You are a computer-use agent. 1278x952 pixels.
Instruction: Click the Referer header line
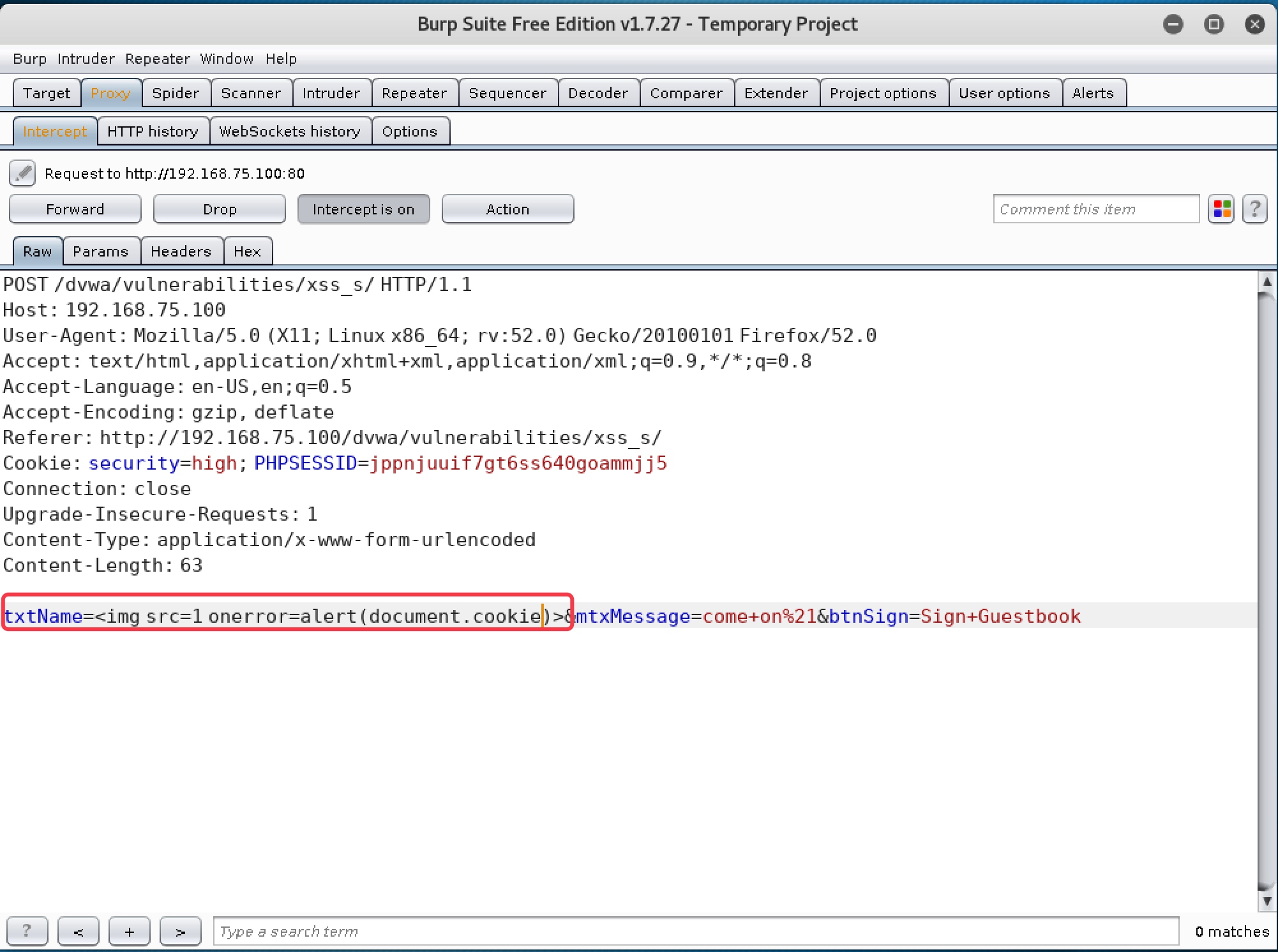click(x=333, y=438)
